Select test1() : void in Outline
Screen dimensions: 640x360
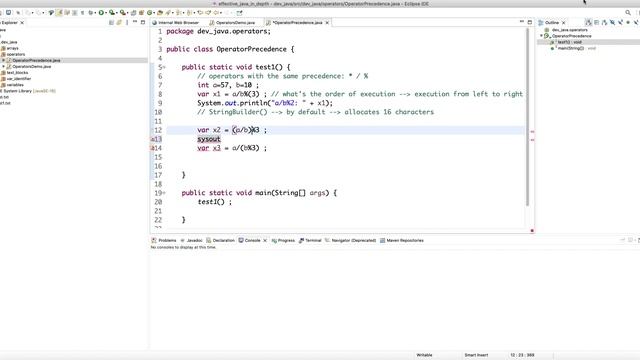point(570,42)
